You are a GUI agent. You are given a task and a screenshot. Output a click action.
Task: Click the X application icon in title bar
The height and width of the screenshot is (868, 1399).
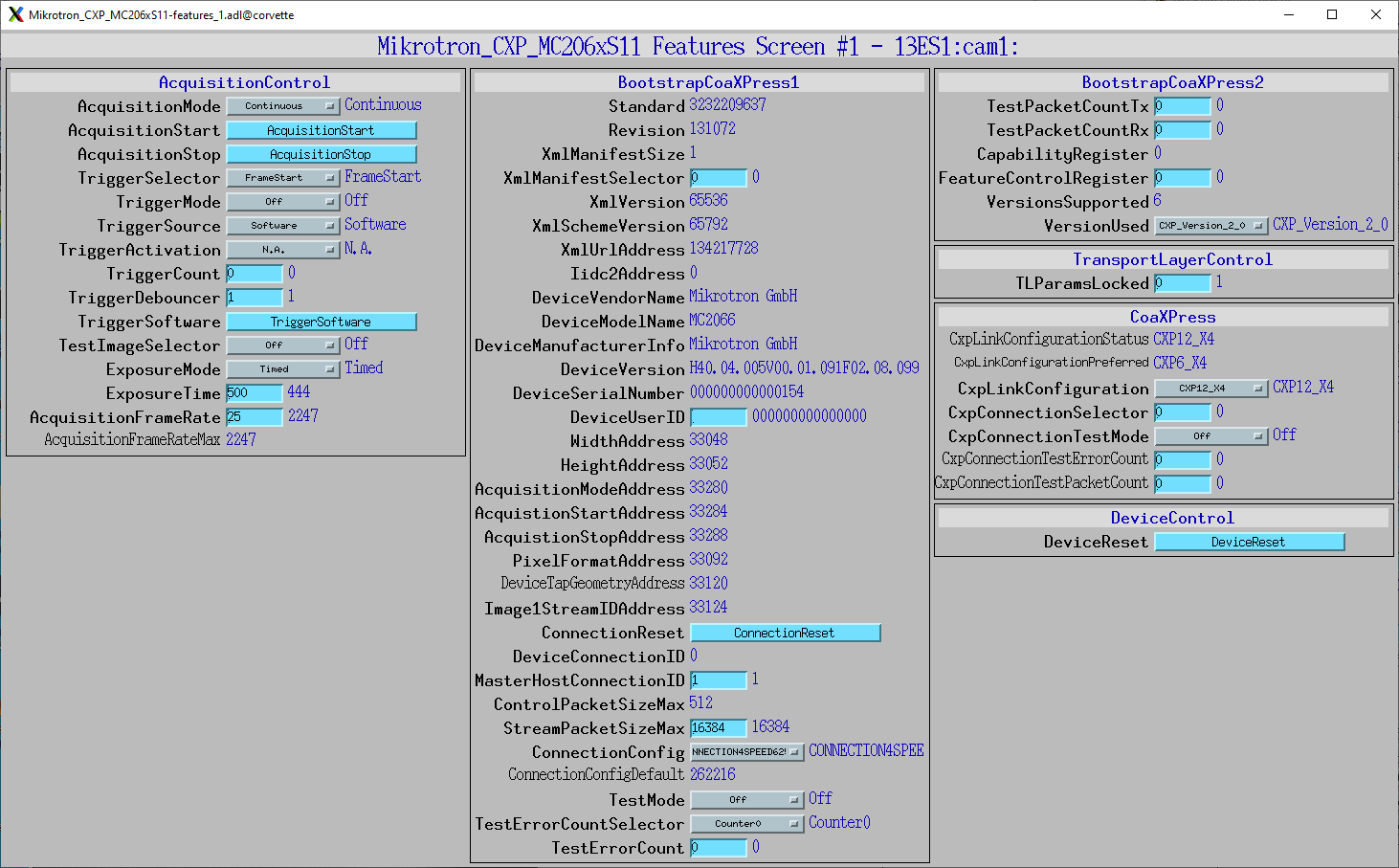[x=15, y=14]
